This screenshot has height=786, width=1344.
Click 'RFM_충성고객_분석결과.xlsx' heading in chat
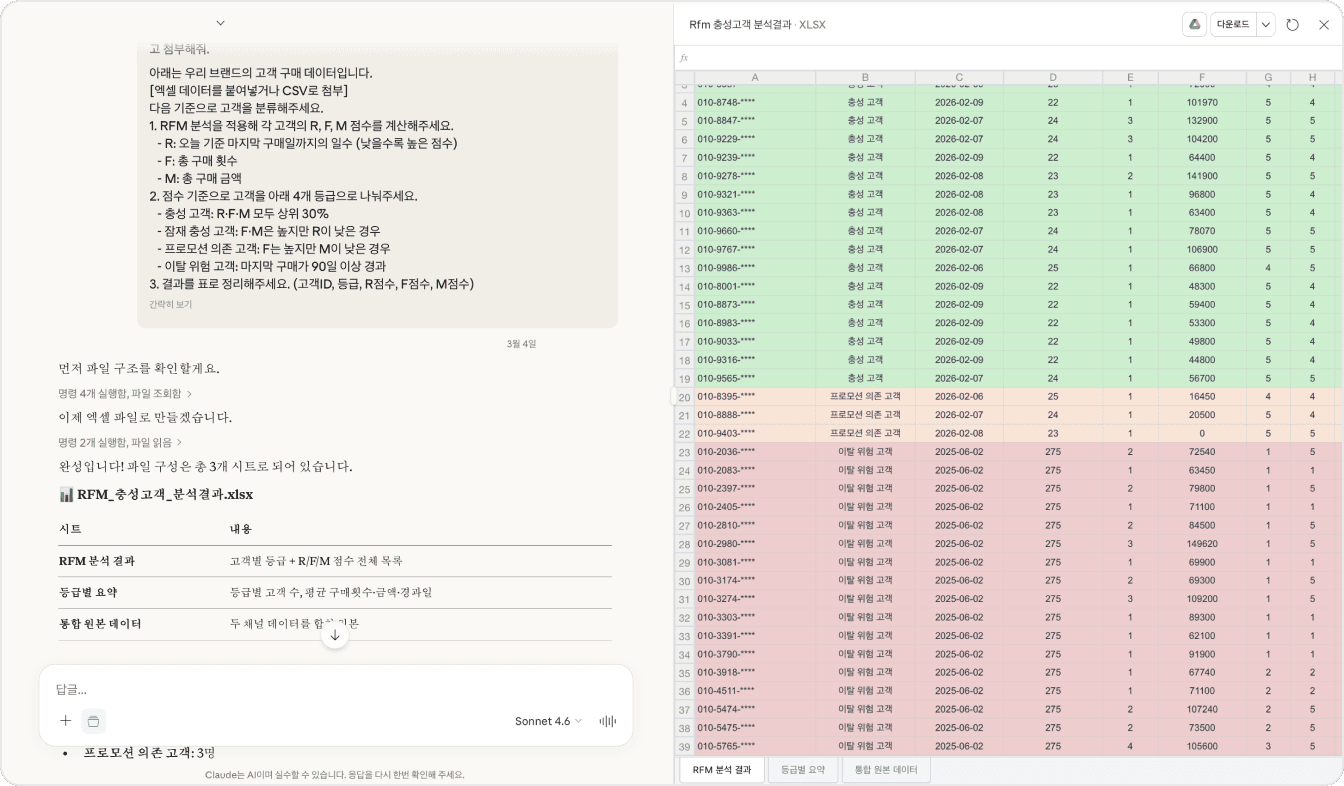click(x=165, y=495)
